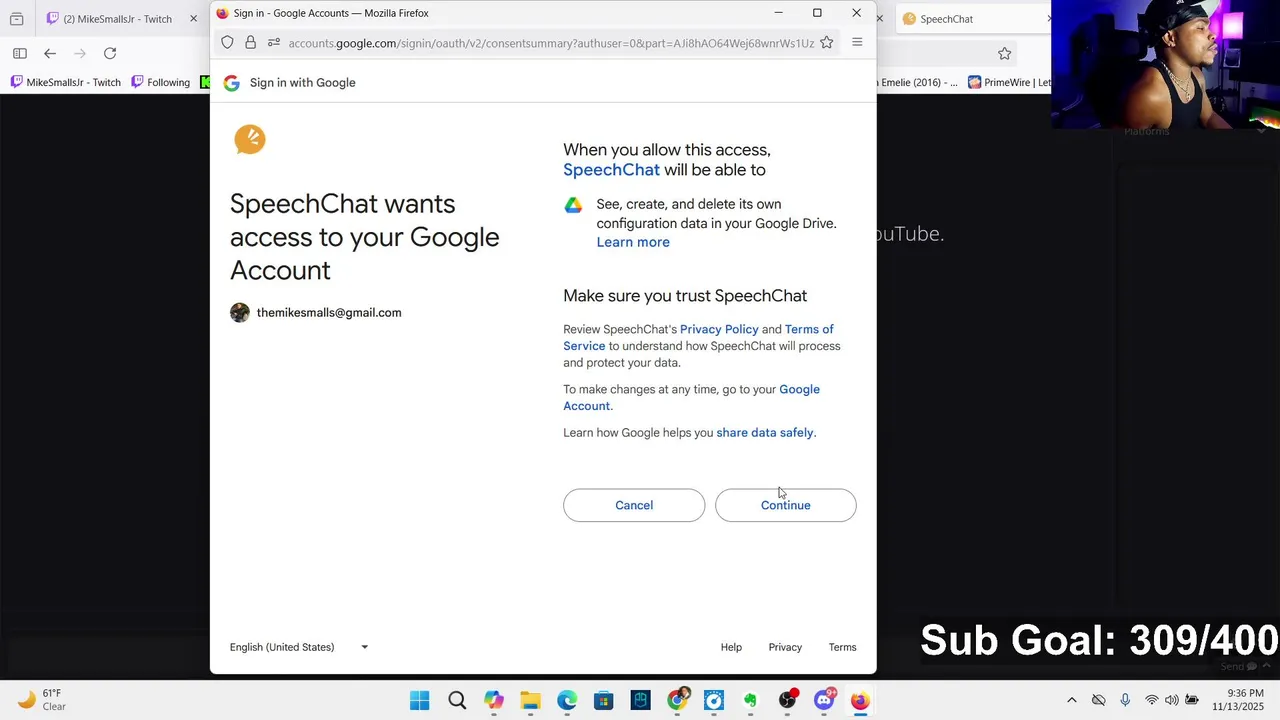Image resolution: width=1280 pixels, height=720 pixels.
Task: Open Windows Search from taskbar
Action: click(x=457, y=701)
